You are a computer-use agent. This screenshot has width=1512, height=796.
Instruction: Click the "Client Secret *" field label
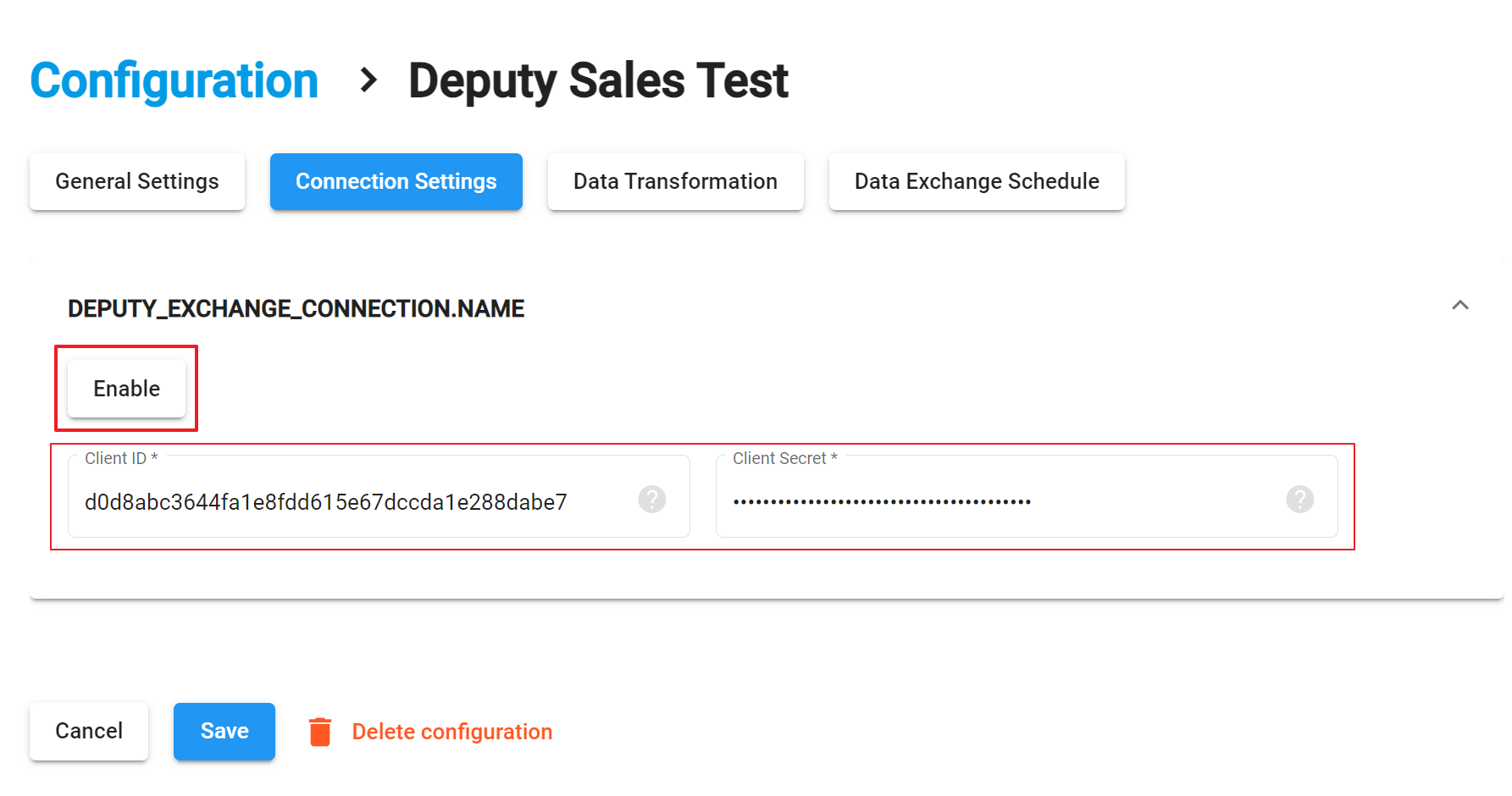tap(784, 458)
